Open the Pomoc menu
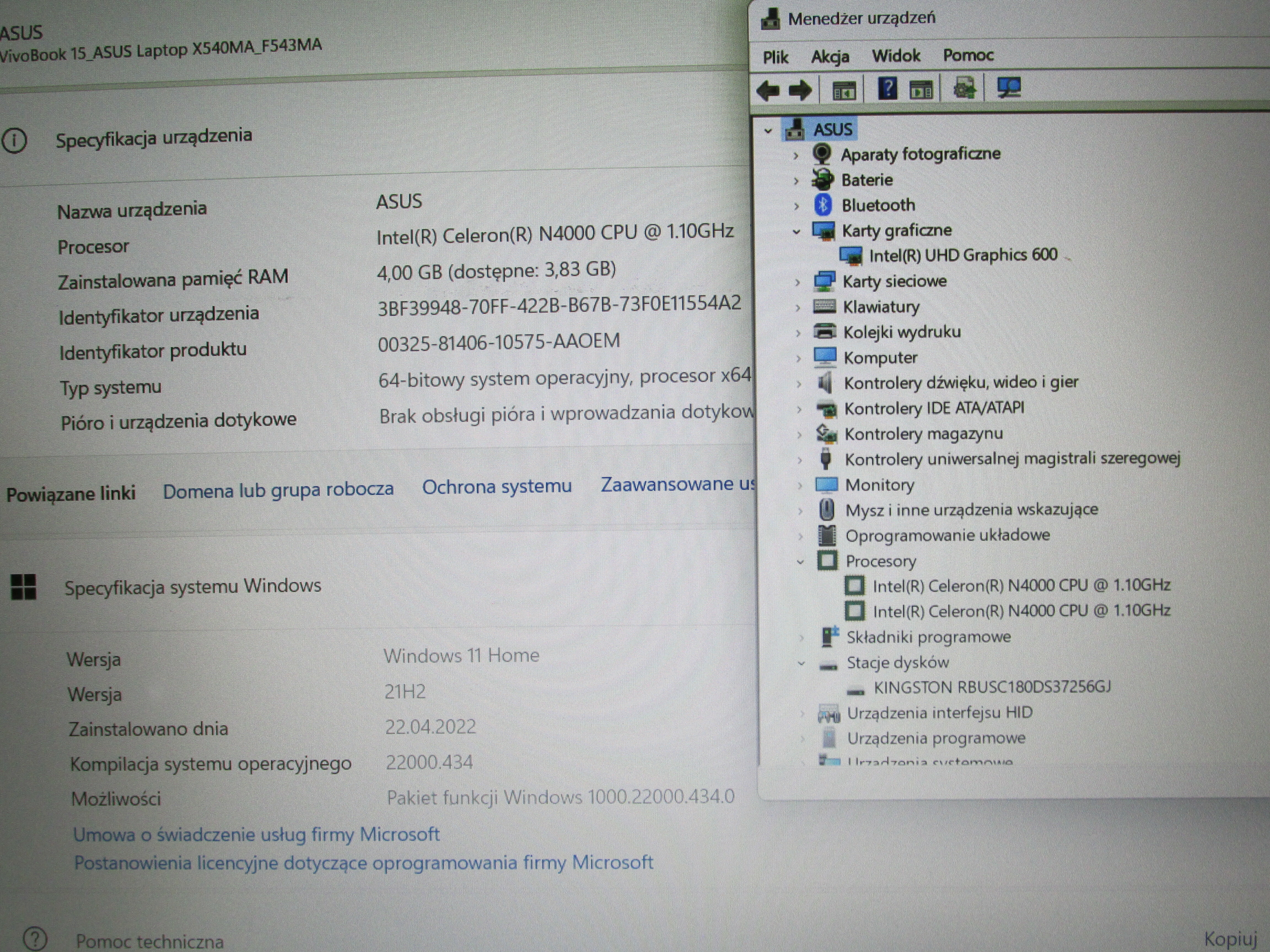 [x=968, y=55]
